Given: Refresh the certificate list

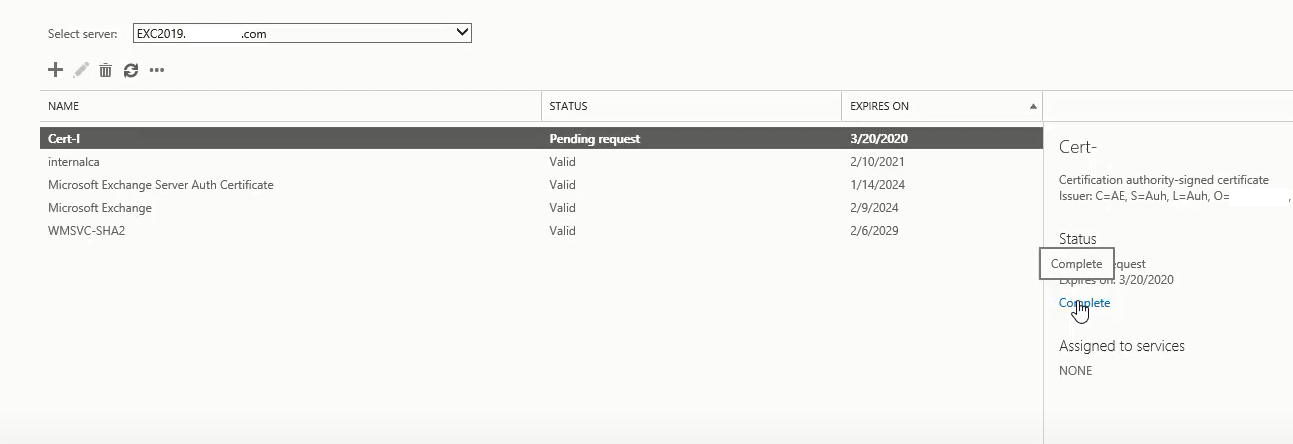Looking at the screenshot, I should coord(130,70).
